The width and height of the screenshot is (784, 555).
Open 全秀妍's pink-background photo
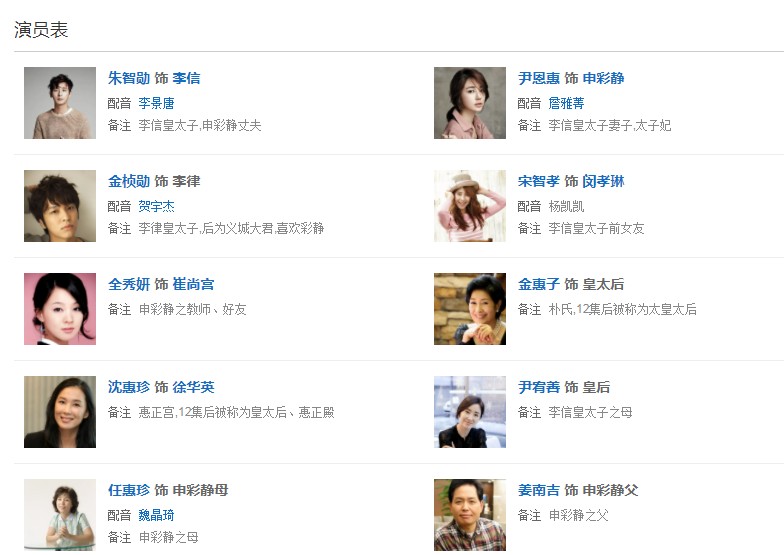coord(60,309)
